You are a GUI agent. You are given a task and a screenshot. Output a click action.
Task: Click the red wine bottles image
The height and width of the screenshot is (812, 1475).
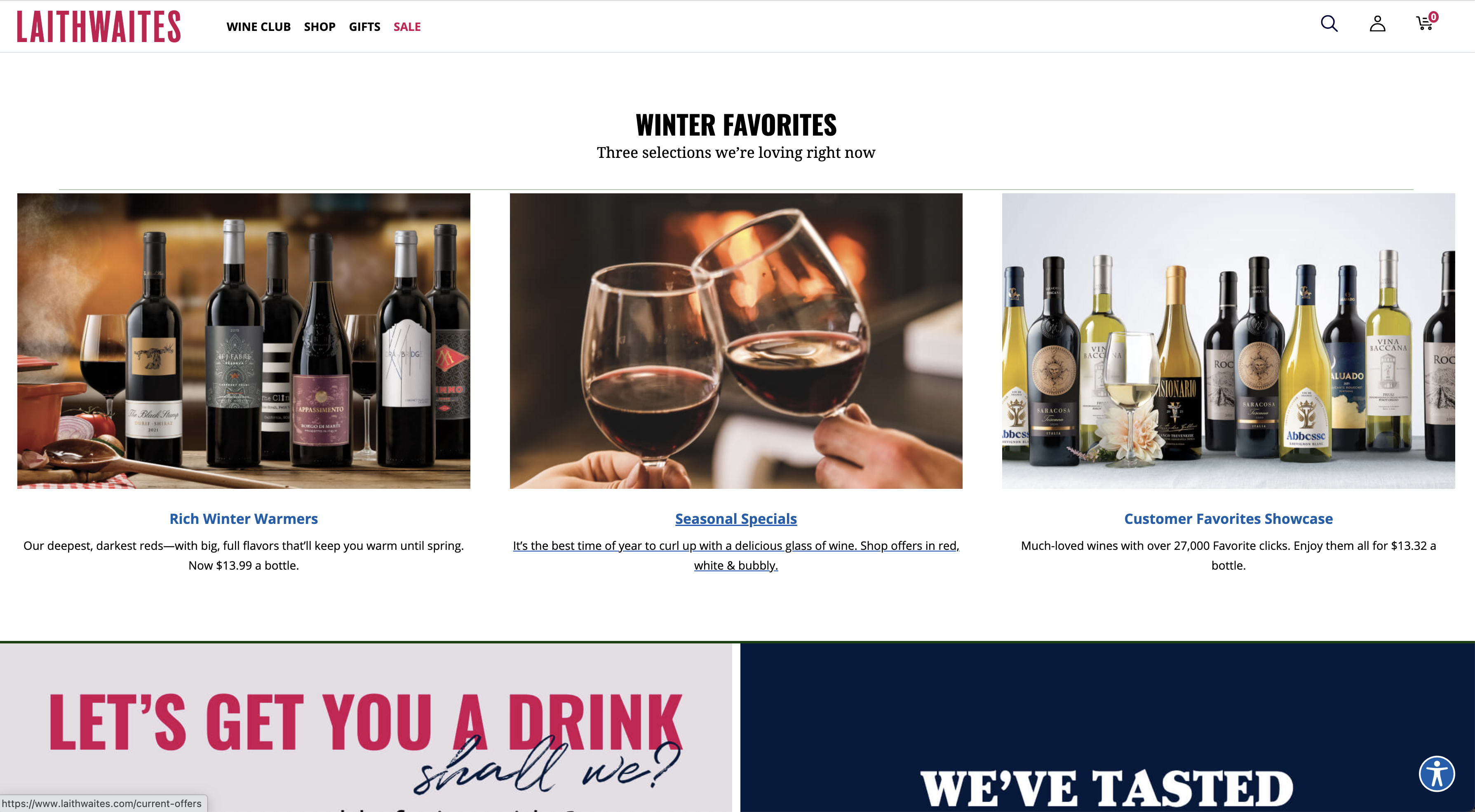click(x=243, y=341)
